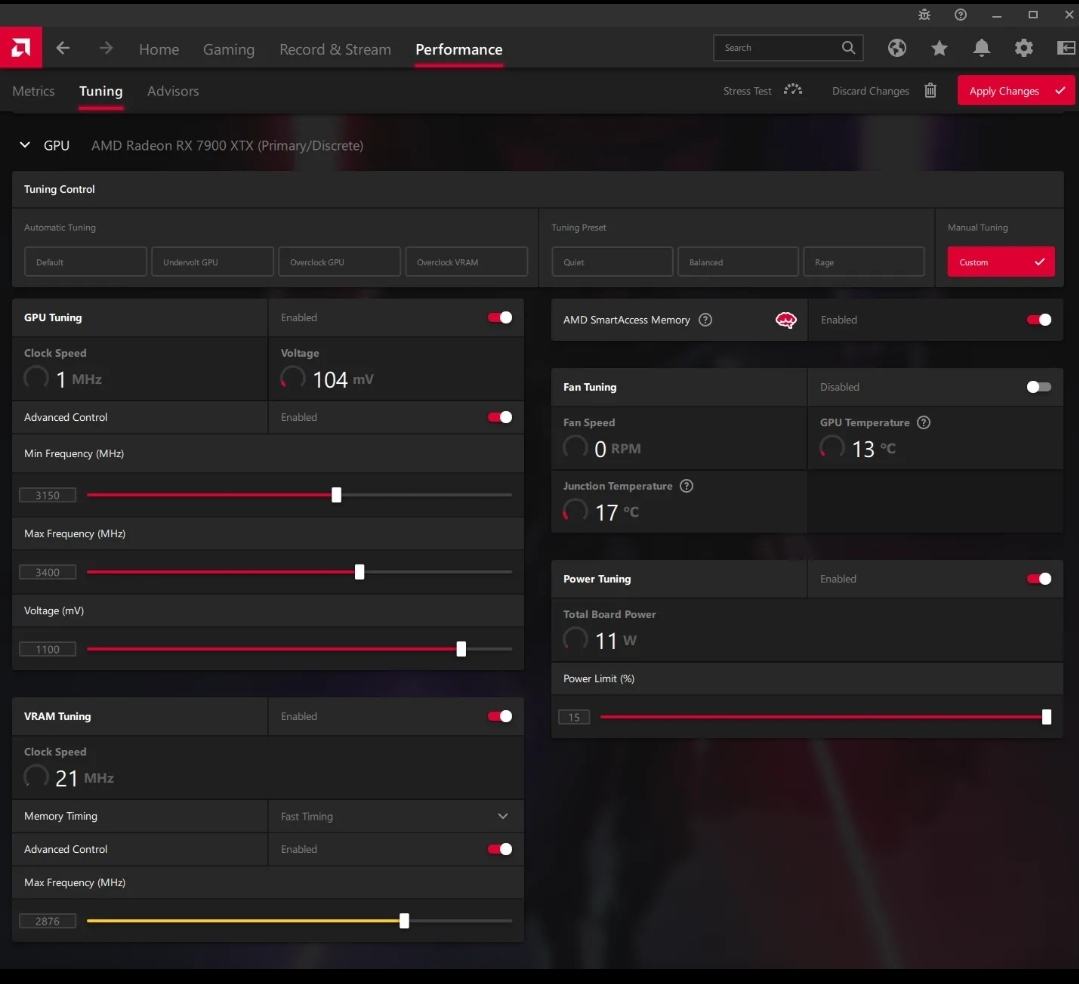Select the Quiet tuning preset
Screen dimensions: 1079x984
[x=612, y=262]
